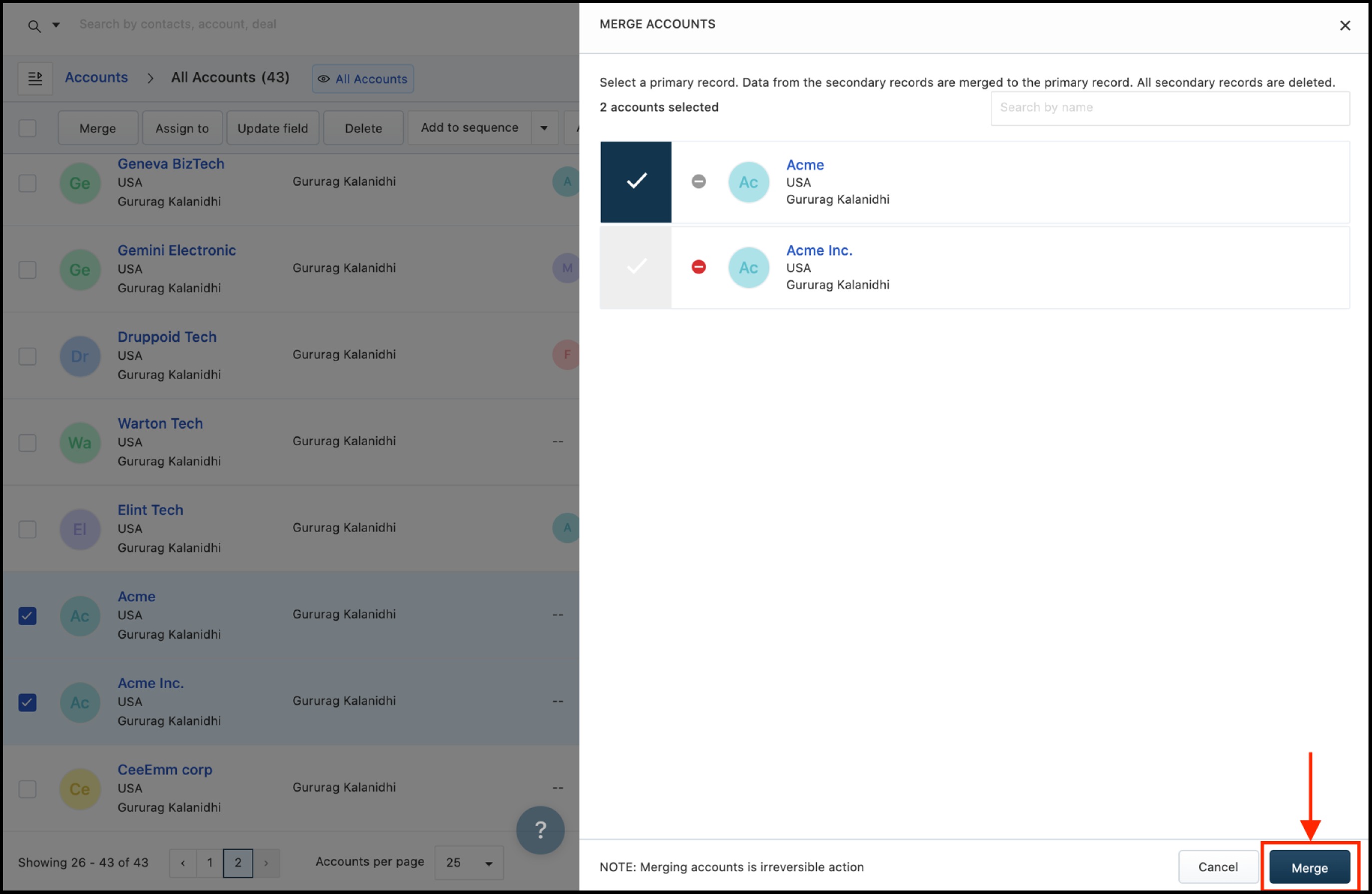The image size is (1372, 894).
Task: Open the Druppoid Tech account link
Action: click(167, 337)
